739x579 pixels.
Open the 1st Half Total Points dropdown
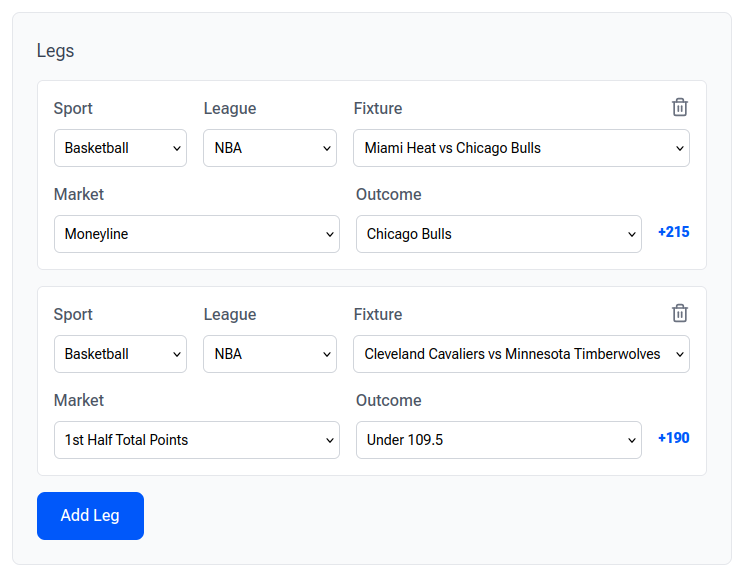197,440
